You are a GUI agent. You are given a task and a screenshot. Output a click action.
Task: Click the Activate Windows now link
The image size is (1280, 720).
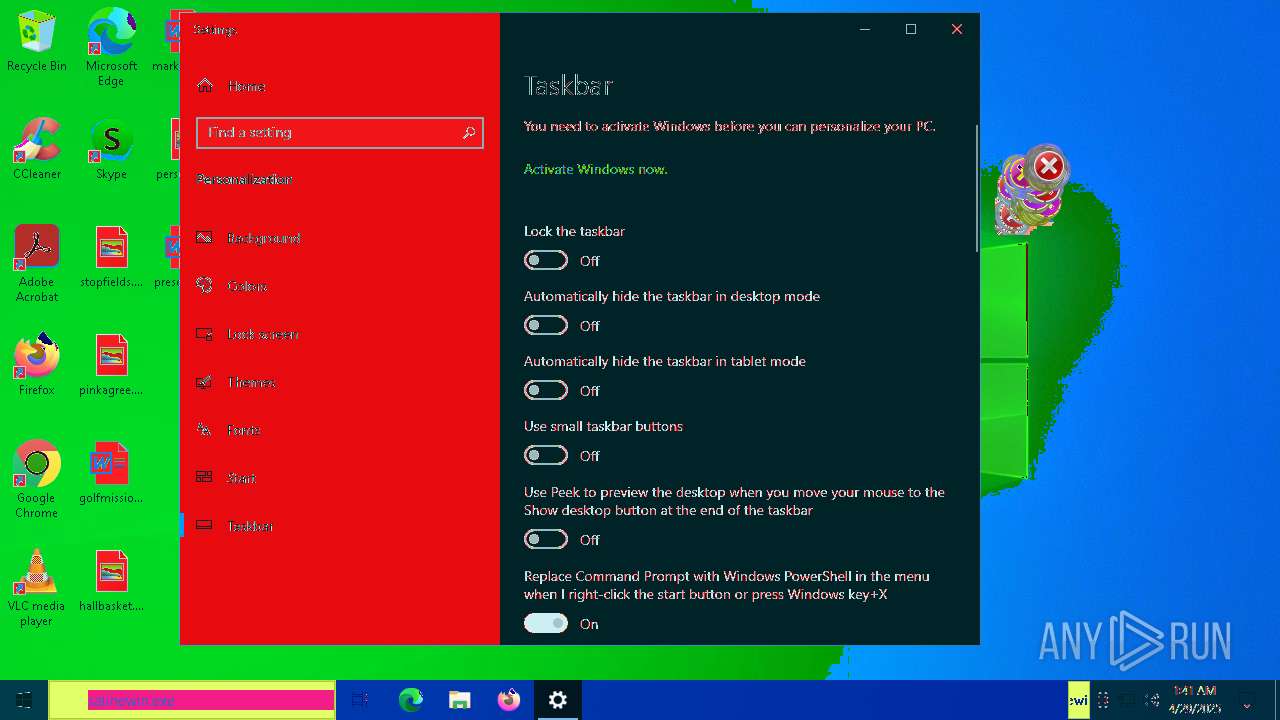pos(595,169)
